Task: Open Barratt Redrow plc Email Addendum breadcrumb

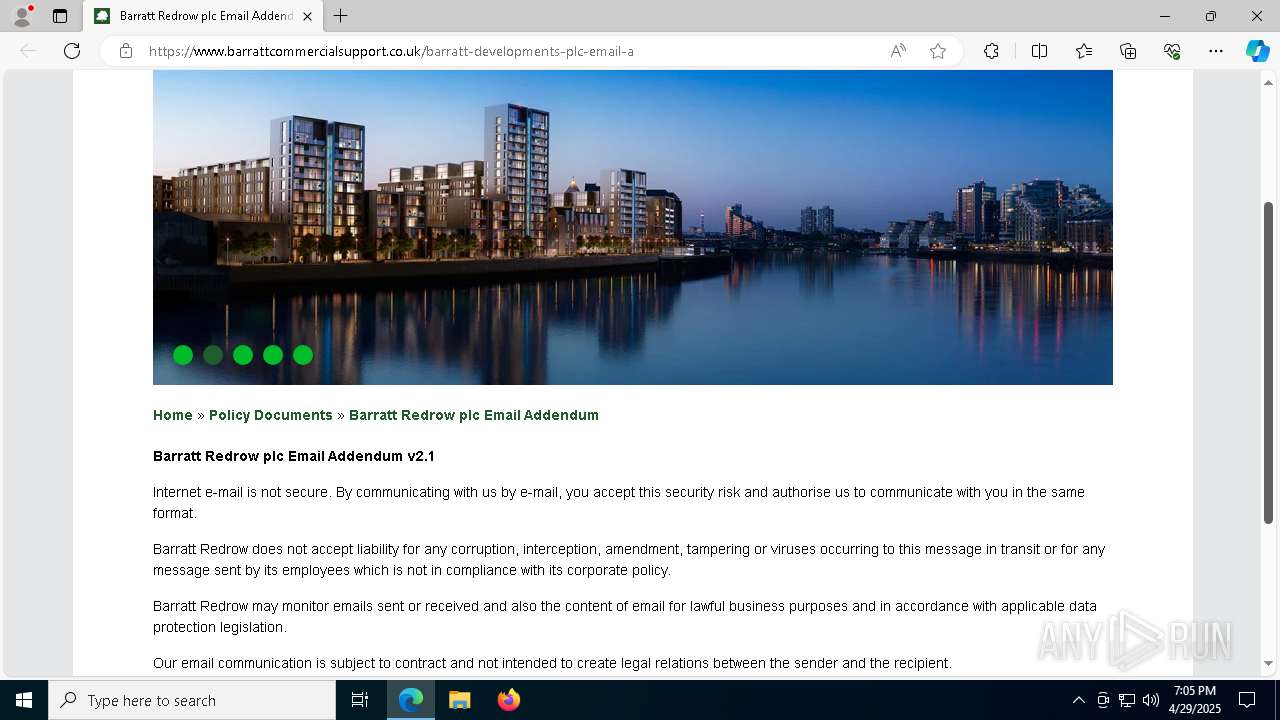Action: 474,415
